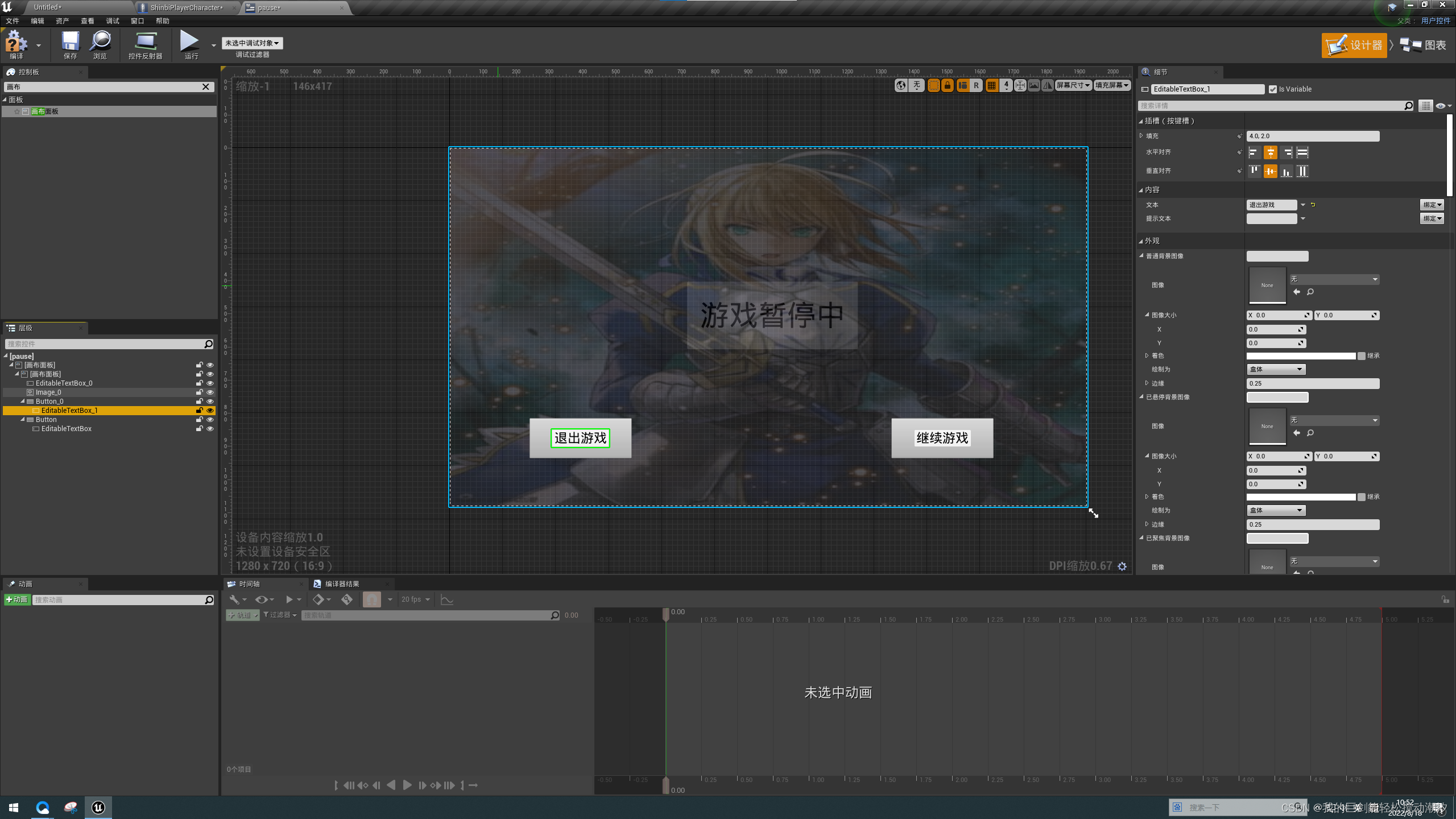Collapse the Button_0 hierarchy node

coord(23,402)
